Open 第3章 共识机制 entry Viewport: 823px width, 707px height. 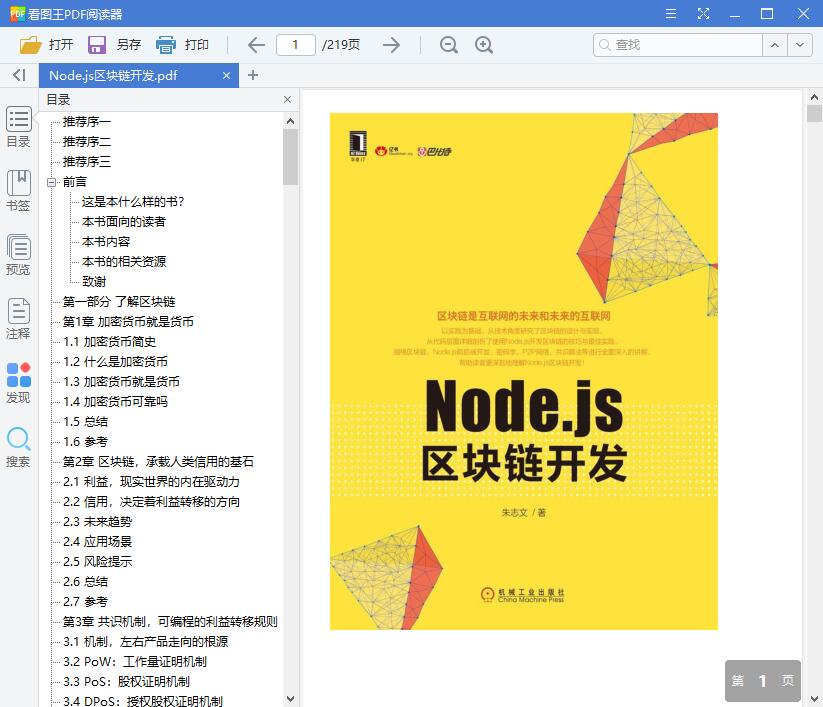(170, 621)
